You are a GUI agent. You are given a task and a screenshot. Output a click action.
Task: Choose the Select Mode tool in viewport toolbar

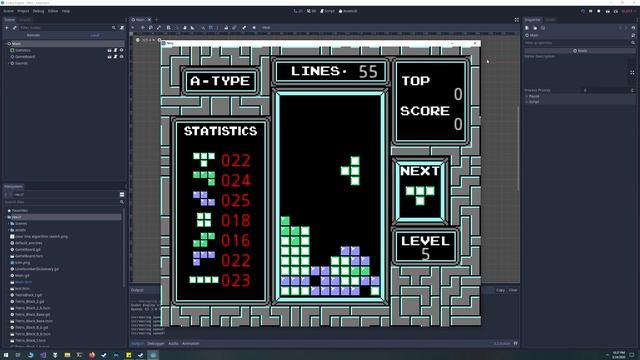(133, 28)
